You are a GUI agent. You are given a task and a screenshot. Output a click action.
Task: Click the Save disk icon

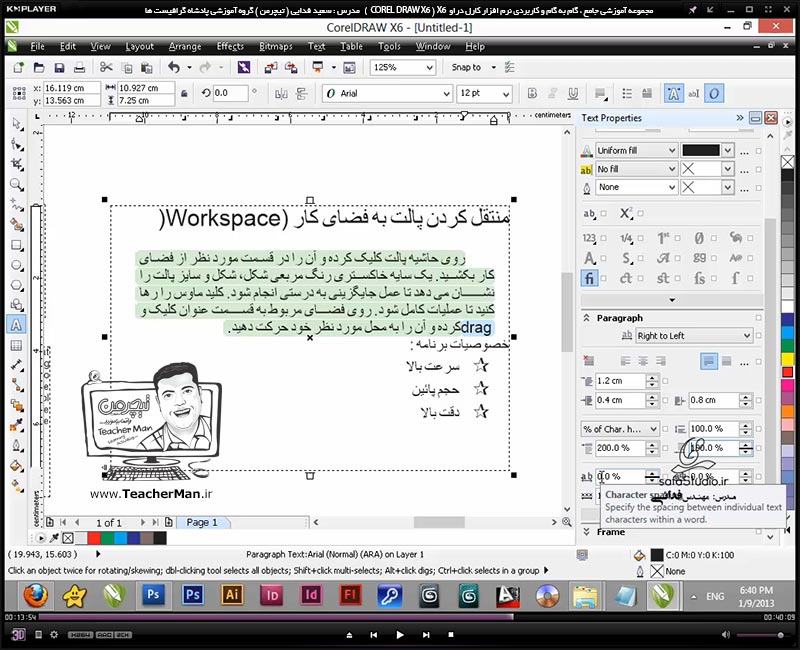(x=59, y=67)
